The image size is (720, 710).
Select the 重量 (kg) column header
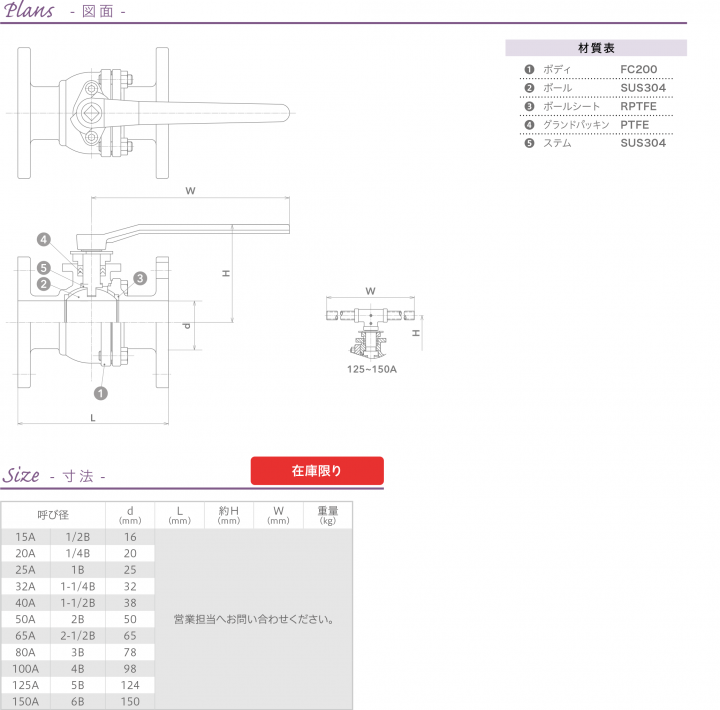[327, 515]
